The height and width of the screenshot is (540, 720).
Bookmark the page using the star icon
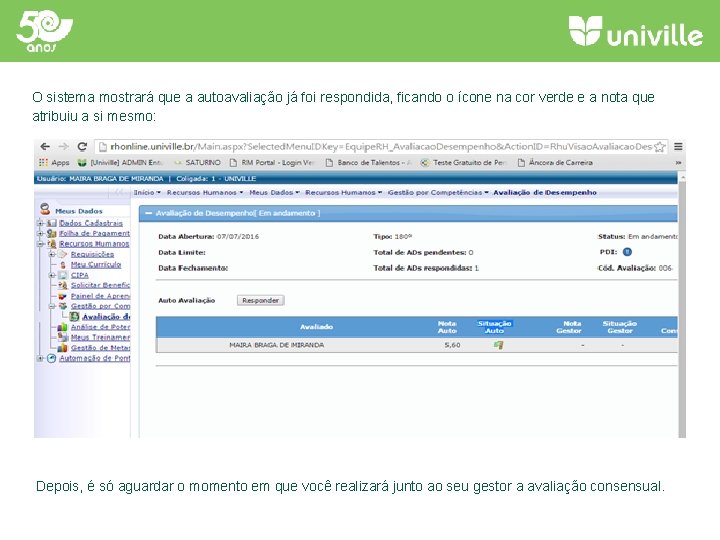click(659, 147)
